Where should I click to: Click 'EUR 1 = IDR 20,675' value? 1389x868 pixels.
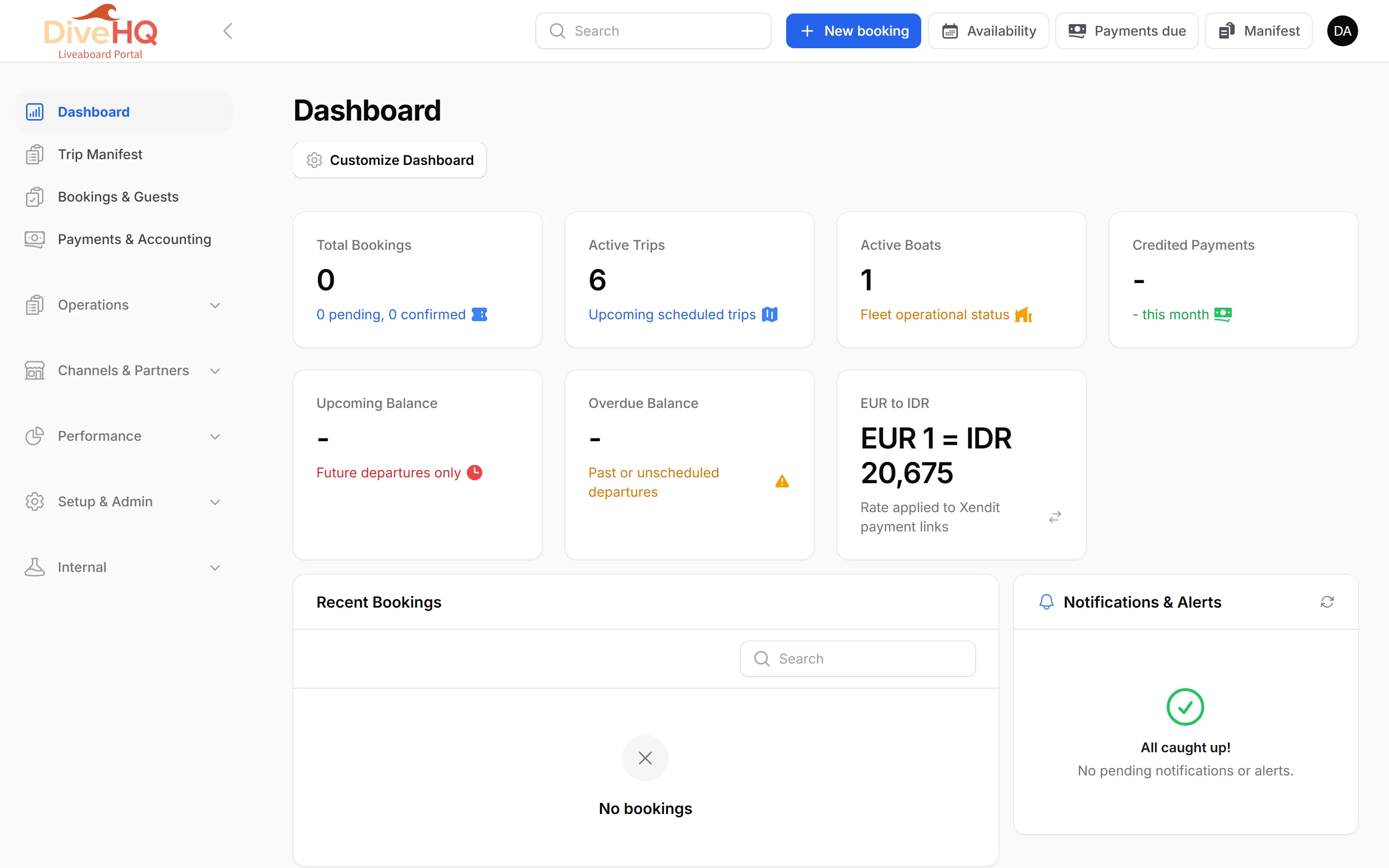(936, 456)
